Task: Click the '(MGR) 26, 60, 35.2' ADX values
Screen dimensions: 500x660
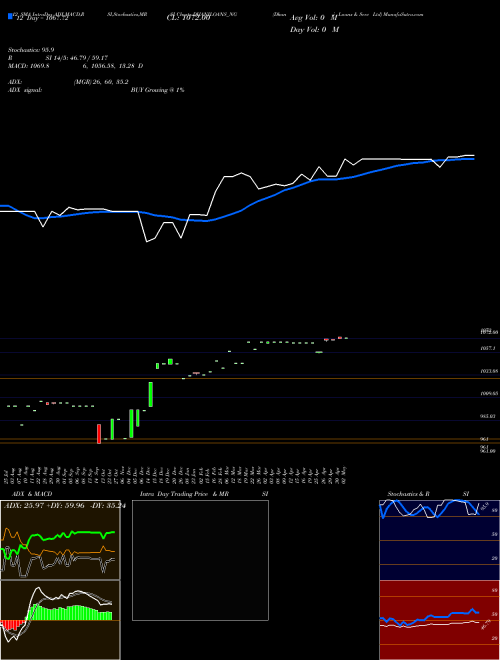Action: point(101,82)
